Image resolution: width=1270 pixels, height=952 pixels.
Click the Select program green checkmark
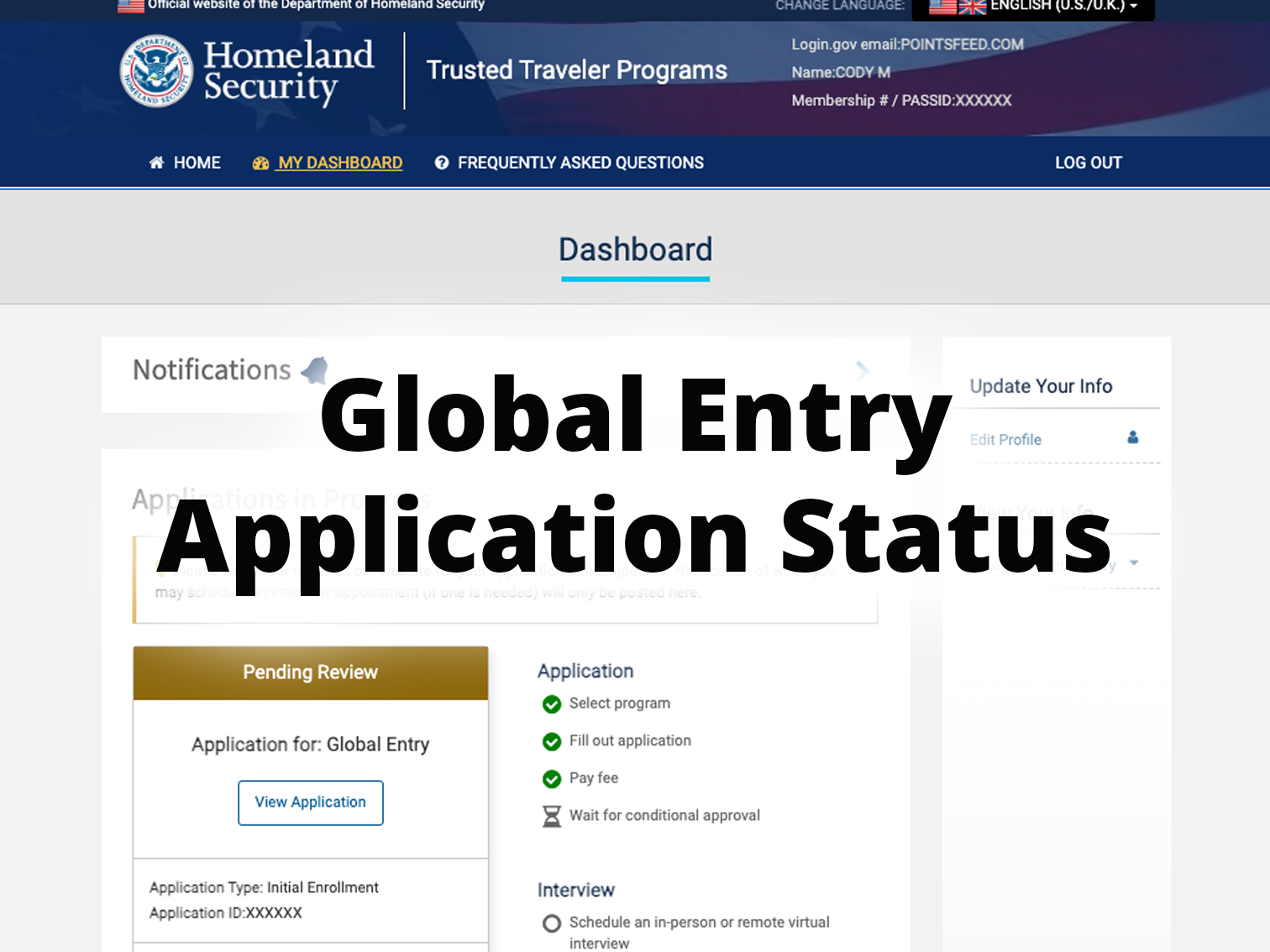point(552,704)
